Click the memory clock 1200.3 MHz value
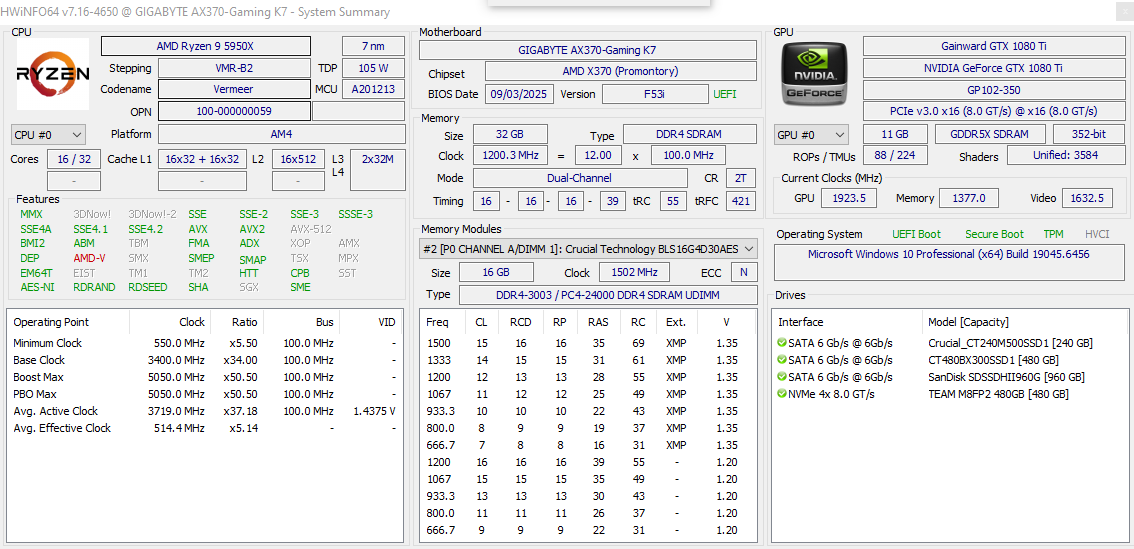This screenshot has width=1134, height=549. click(x=511, y=156)
